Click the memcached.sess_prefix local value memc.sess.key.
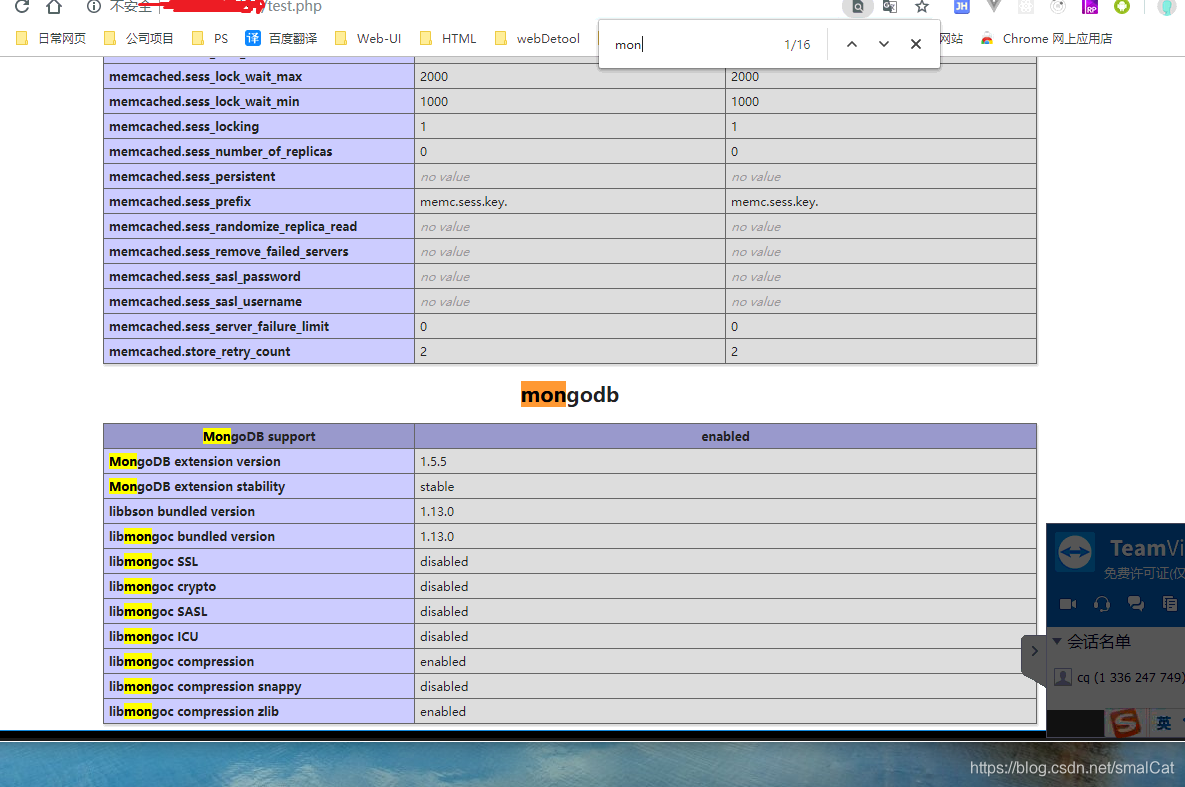The height and width of the screenshot is (787, 1185). coord(463,202)
